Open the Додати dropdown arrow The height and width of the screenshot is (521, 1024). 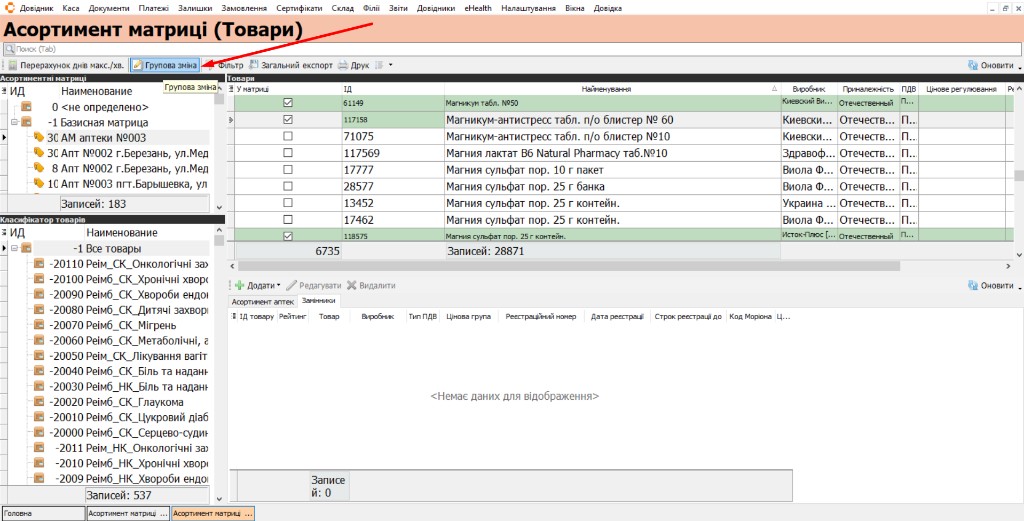(x=279, y=285)
